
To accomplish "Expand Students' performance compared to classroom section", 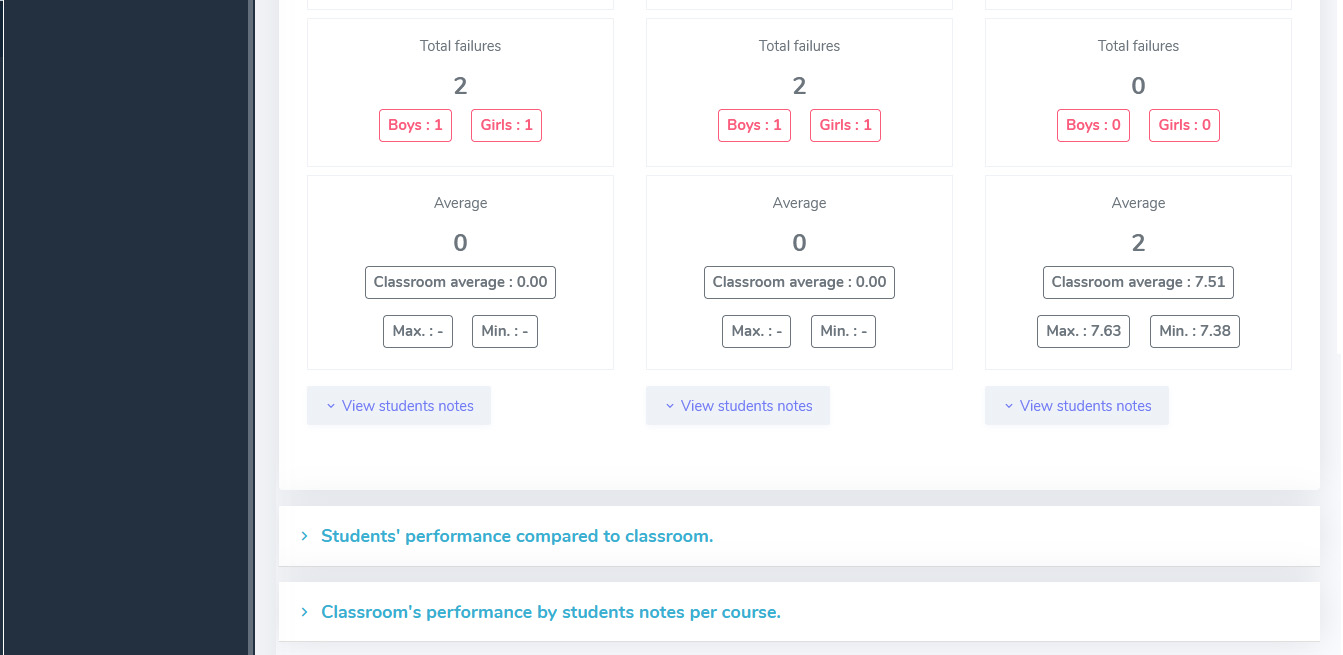I will (516, 536).
